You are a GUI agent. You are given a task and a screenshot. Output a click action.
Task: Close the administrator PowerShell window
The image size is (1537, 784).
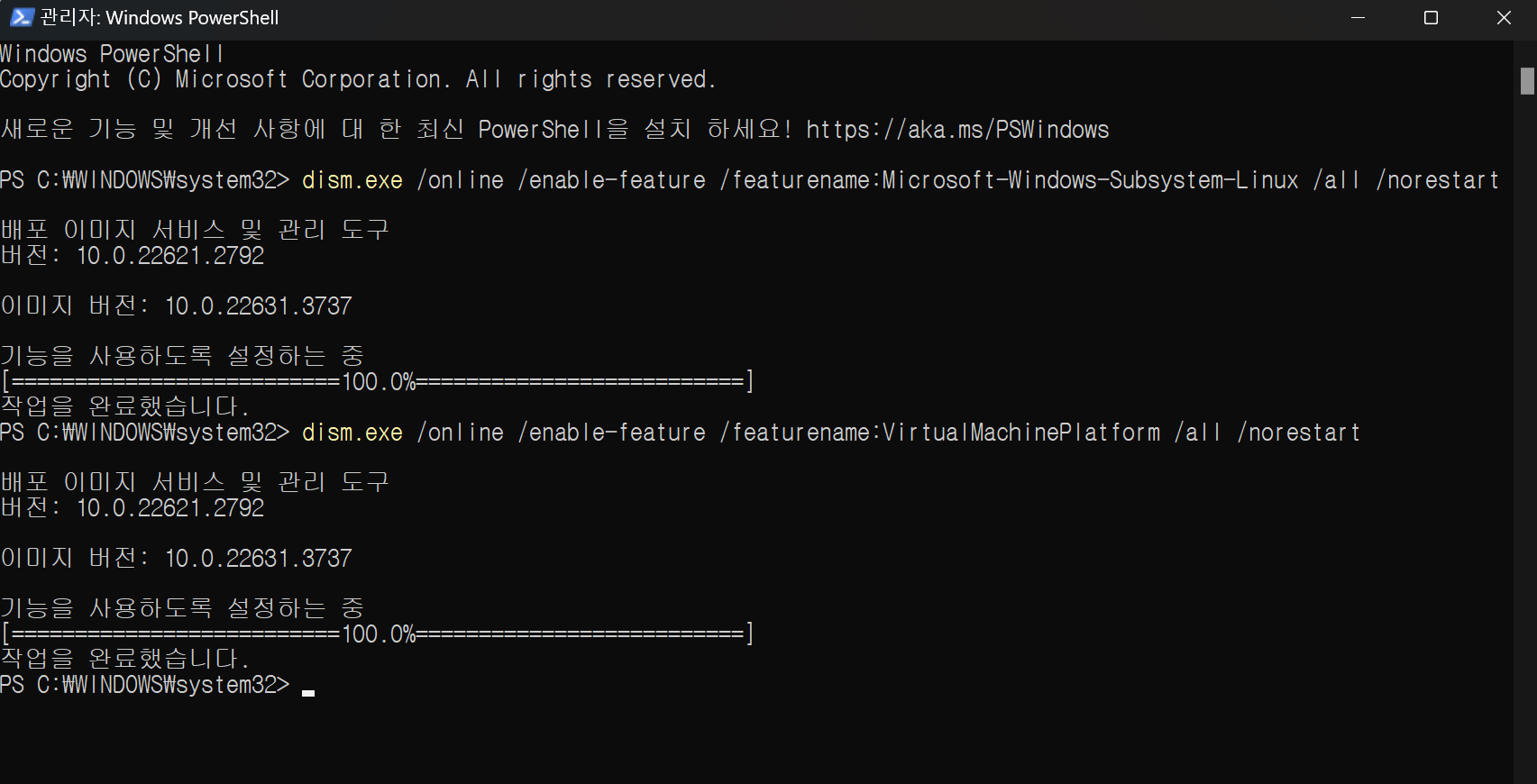[x=1504, y=18]
